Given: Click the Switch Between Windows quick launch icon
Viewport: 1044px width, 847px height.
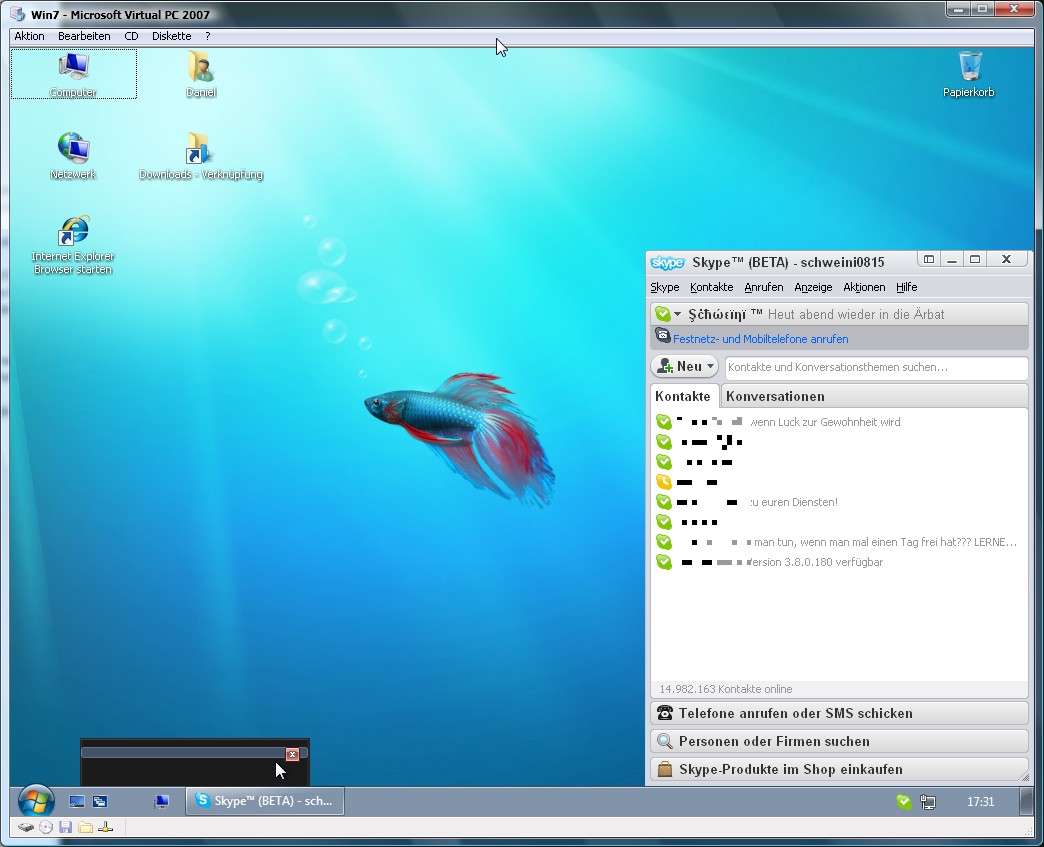Looking at the screenshot, I should [x=100, y=802].
